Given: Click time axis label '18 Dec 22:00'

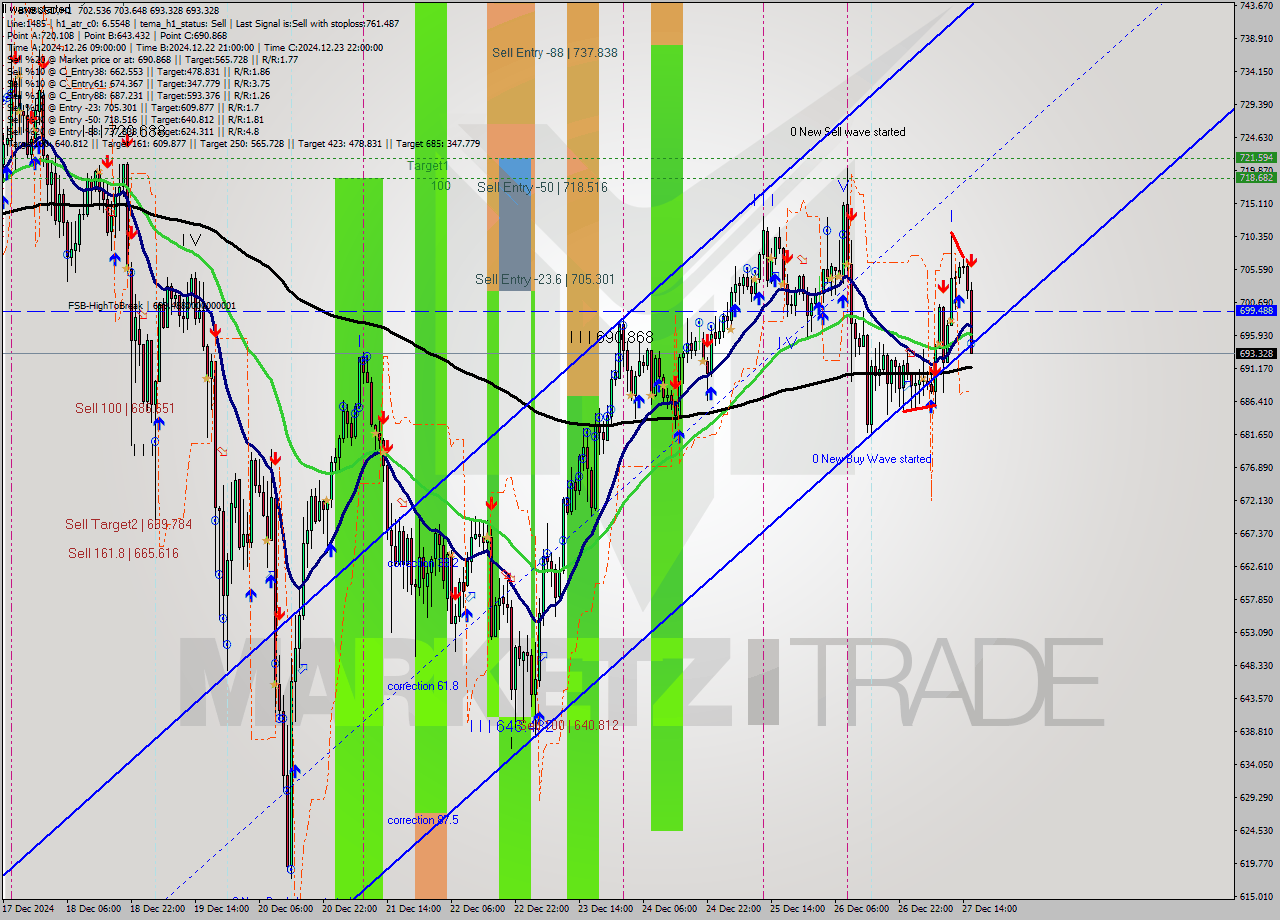Looking at the screenshot, I should [x=157, y=909].
